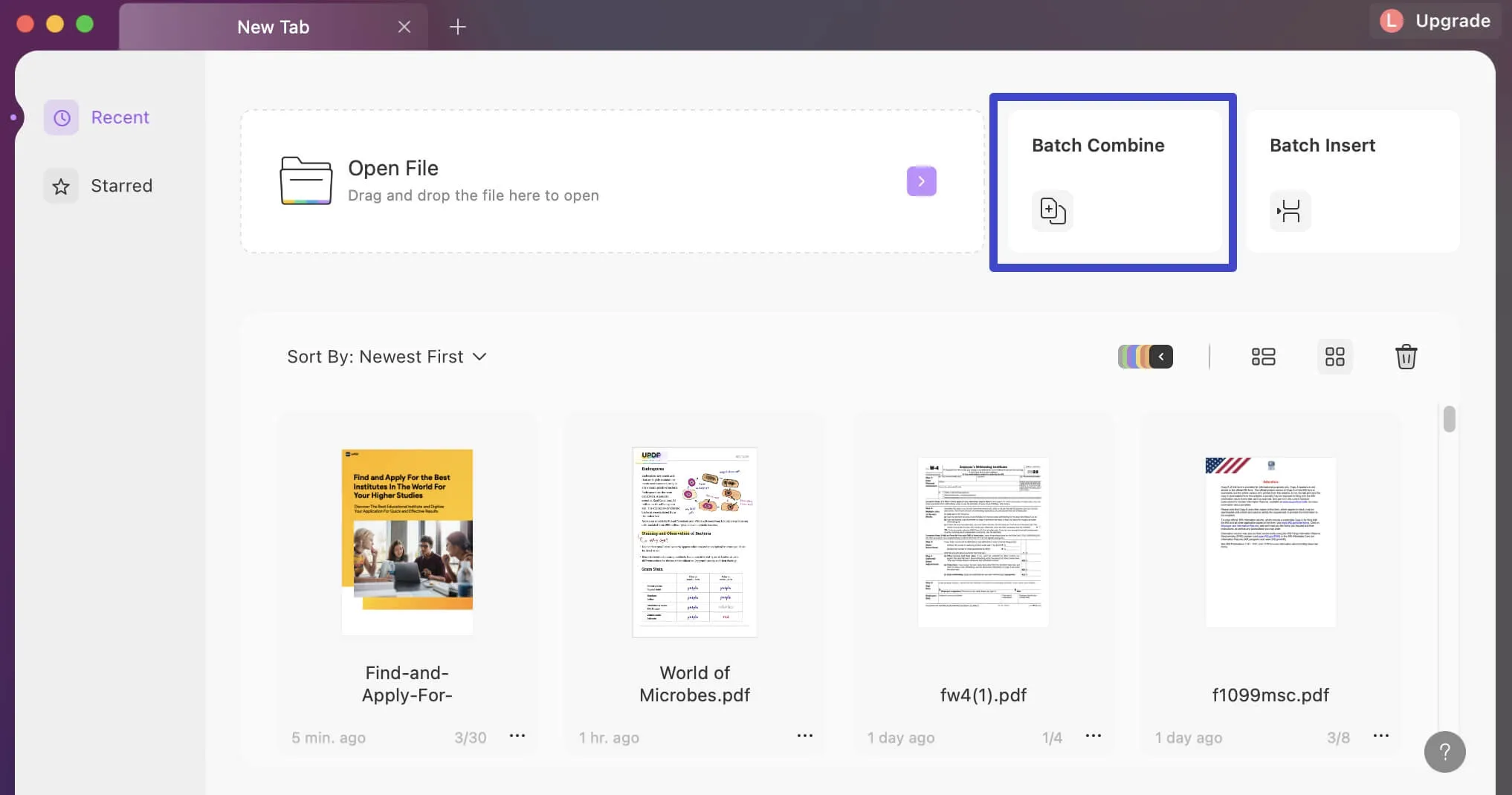
Task: Expand the color tag filter strip
Action: [x=1160, y=357]
